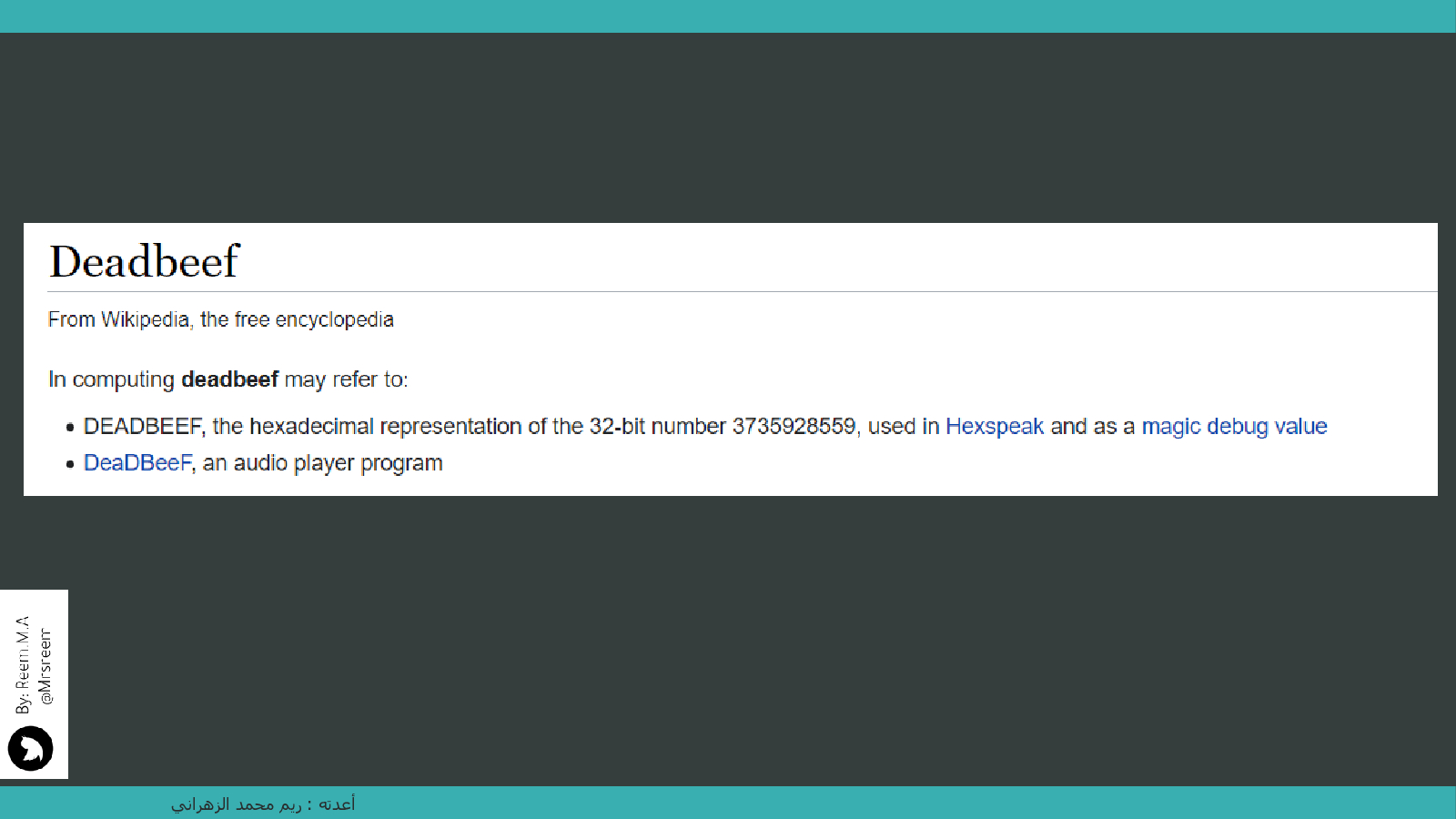Click the horizontal rule under the Deadbeef title
This screenshot has height=819, width=1456.
(728, 292)
